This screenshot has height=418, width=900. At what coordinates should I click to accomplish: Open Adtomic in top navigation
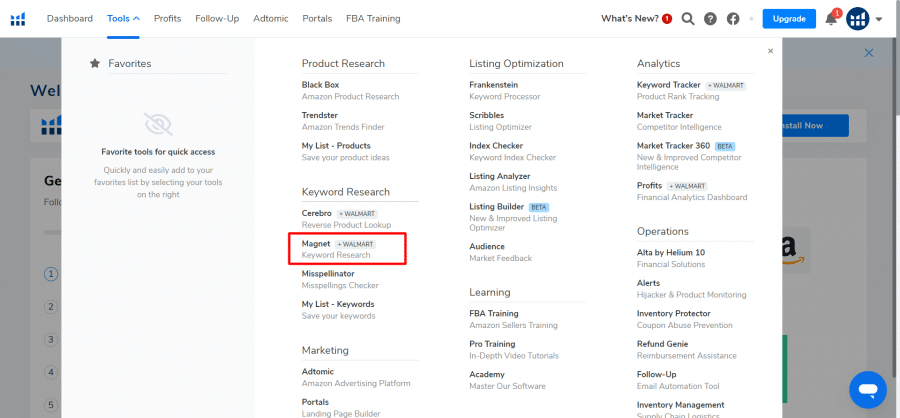tap(271, 18)
